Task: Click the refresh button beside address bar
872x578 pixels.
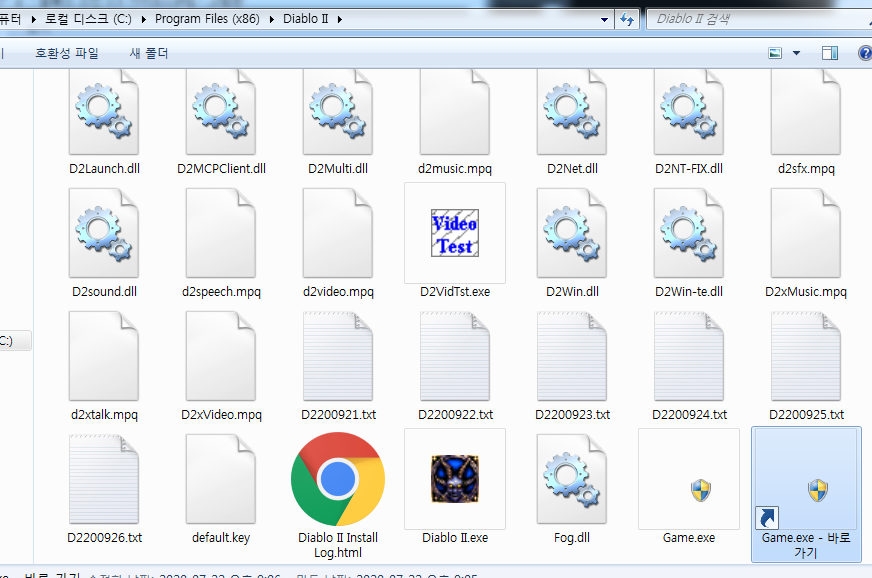Action: point(627,19)
